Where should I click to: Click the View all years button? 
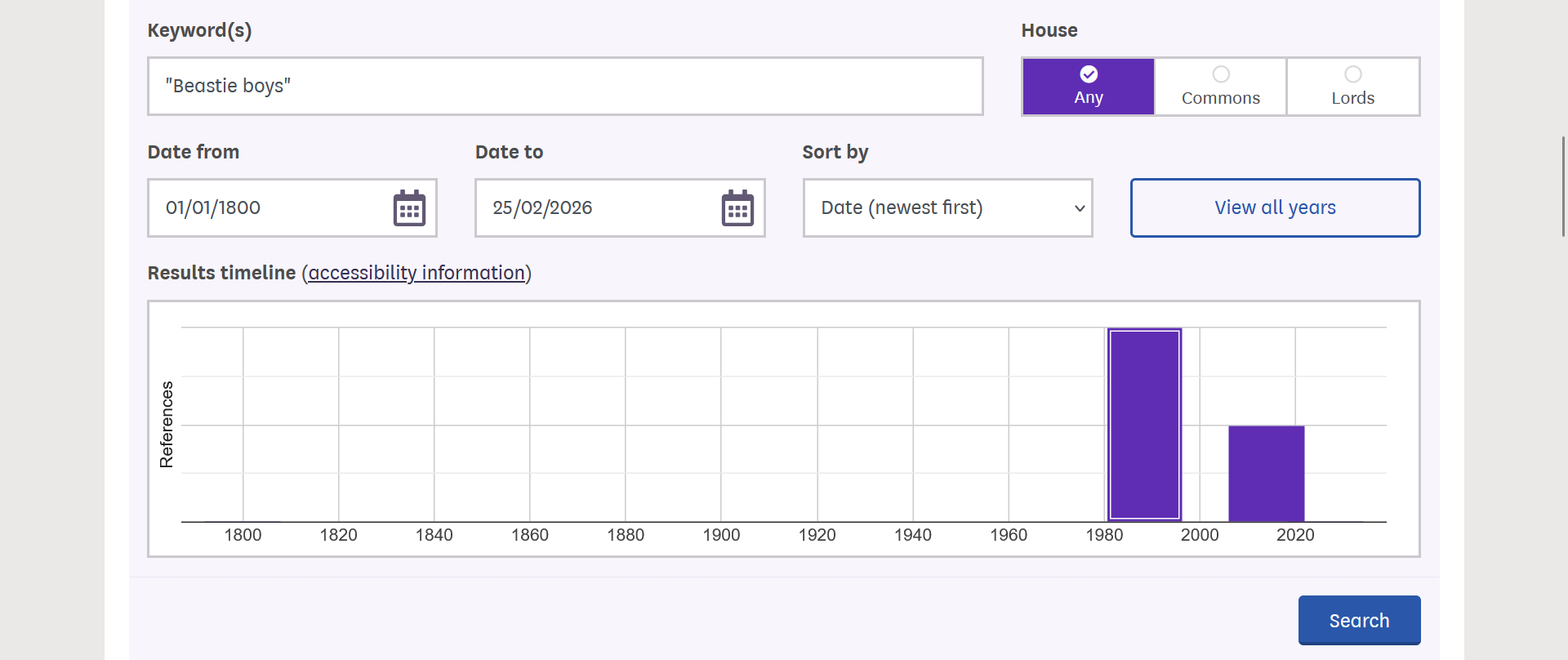click(x=1275, y=208)
